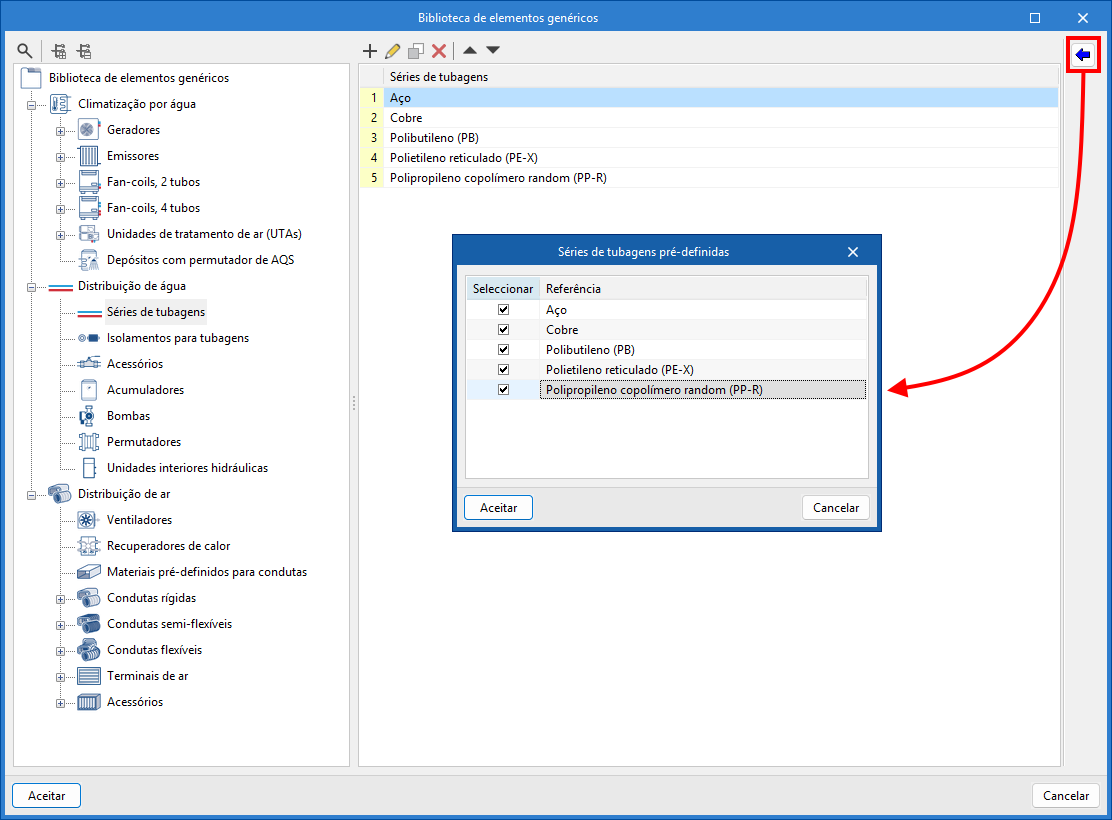Image resolution: width=1112 pixels, height=820 pixels.
Task: Expand the Emissores node
Action: pos(60,157)
